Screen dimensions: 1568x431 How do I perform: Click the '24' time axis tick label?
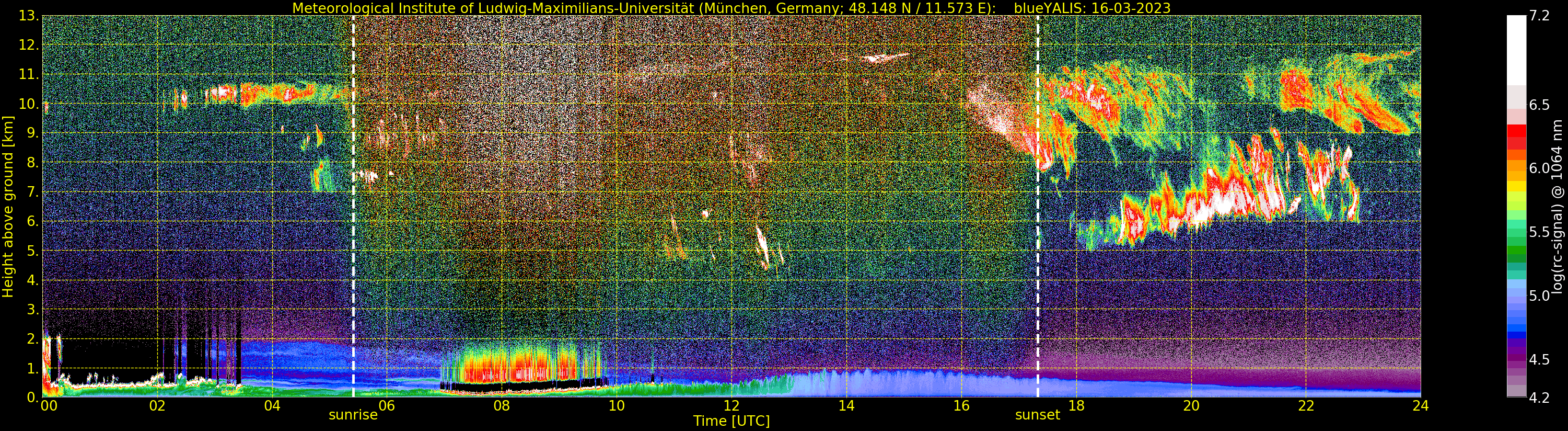coord(1420,406)
